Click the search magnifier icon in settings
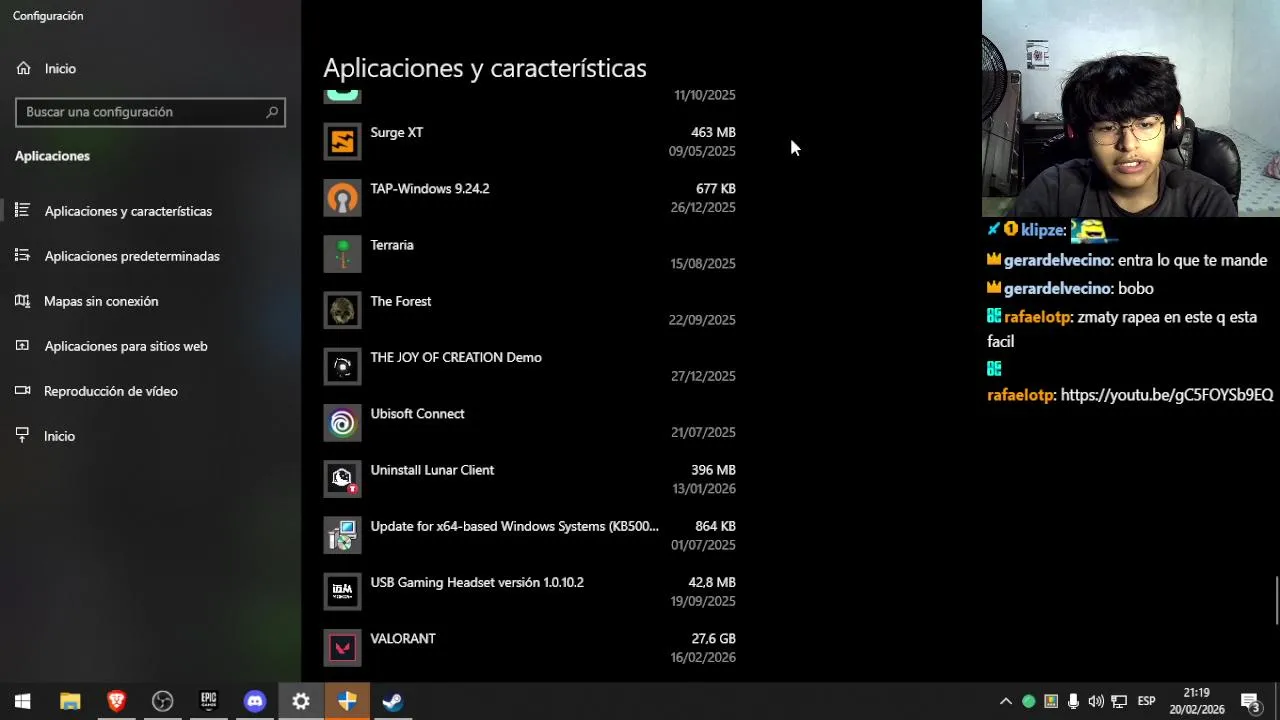The image size is (1280, 720). 272,112
